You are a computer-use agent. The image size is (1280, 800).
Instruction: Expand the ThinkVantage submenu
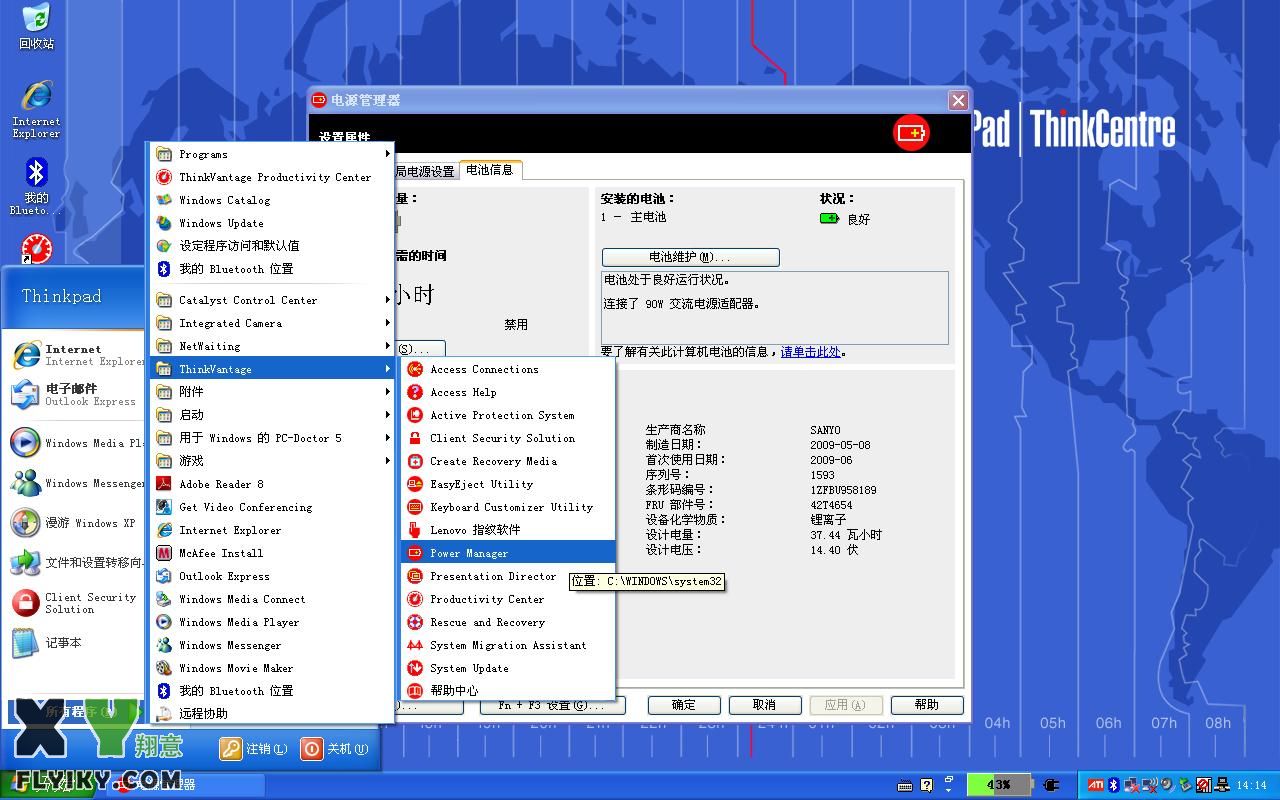pyautogui.click(x=270, y=369)
